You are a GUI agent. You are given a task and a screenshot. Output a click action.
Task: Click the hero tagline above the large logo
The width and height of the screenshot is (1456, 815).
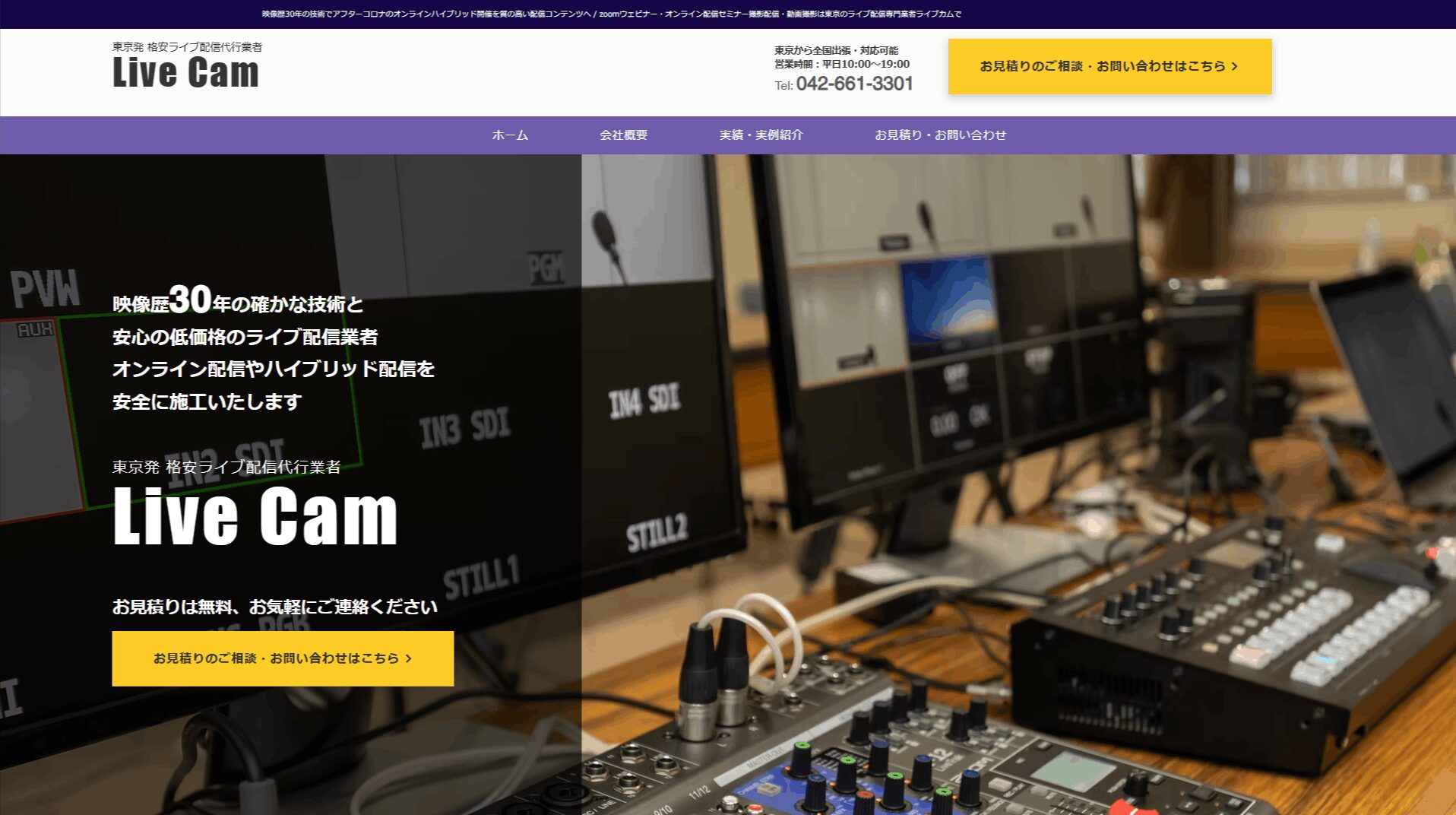click(x=226, y=467)
